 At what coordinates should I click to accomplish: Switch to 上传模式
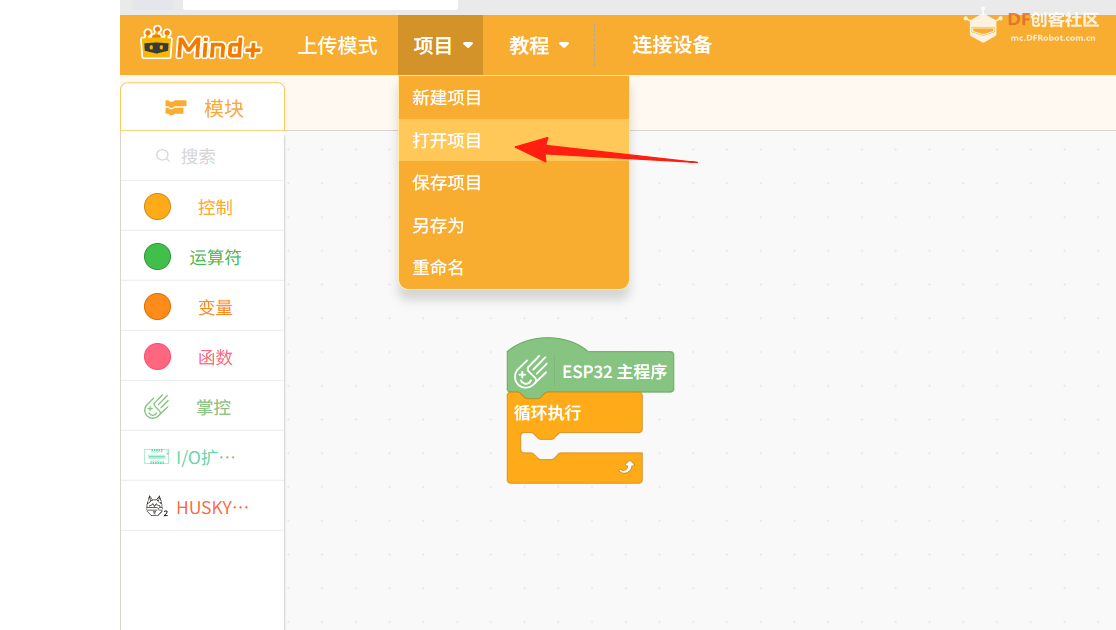[x=338, y=44]
